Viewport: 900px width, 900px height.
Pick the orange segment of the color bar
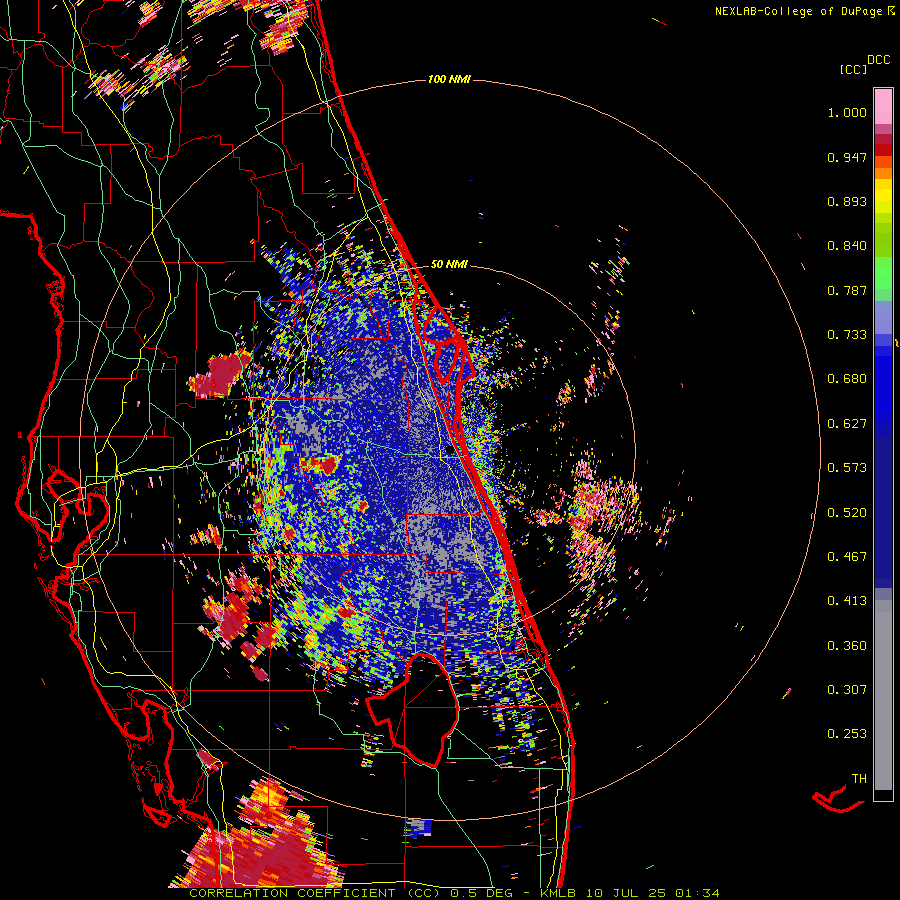(883, 173)
